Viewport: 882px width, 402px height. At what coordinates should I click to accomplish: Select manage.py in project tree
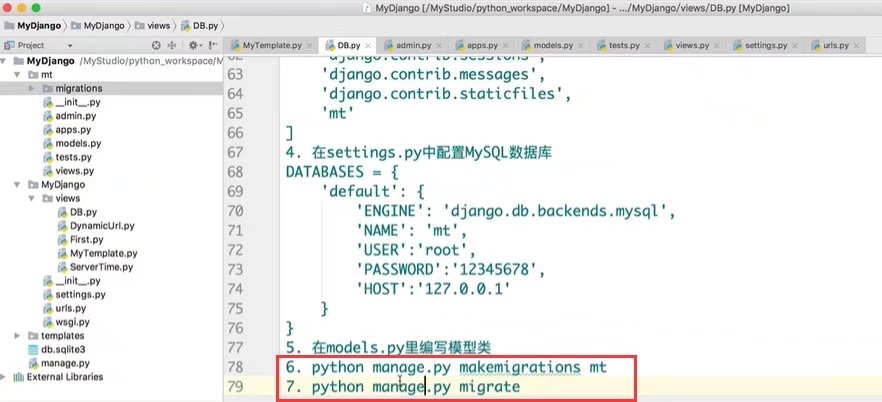(65, 363)
